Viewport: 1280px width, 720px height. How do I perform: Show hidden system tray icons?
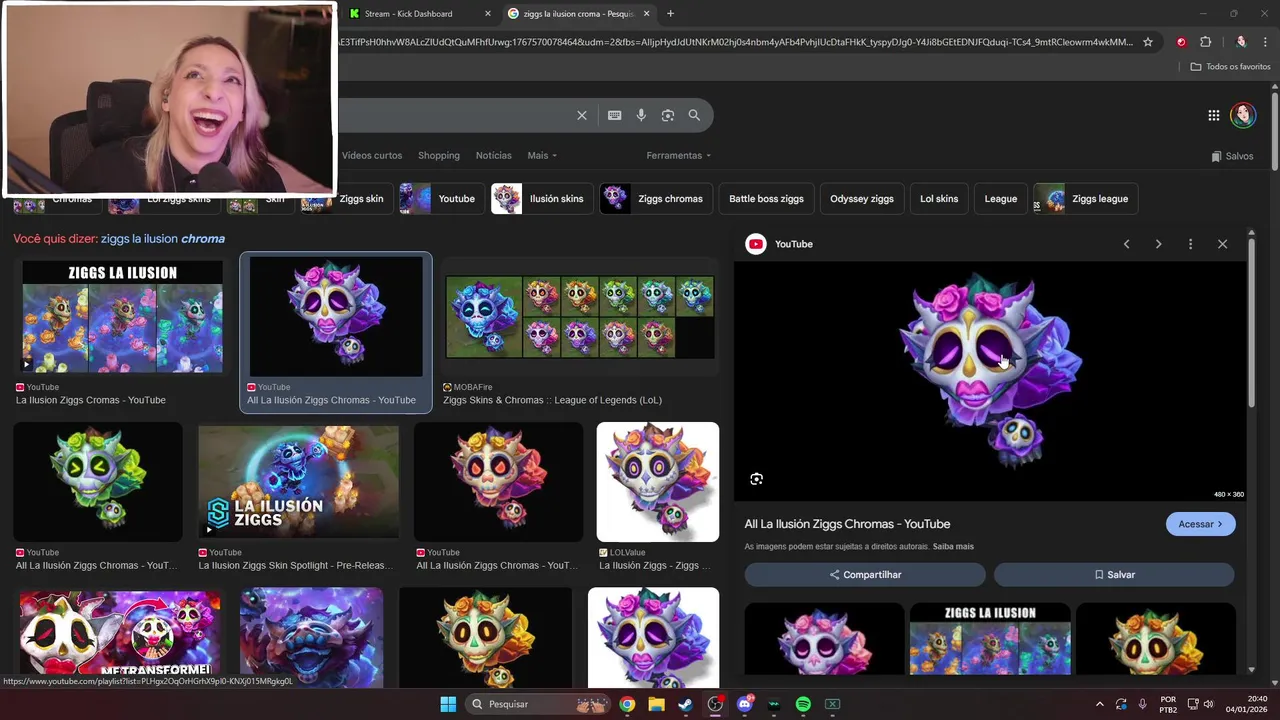pyautogui.click(x=1099, y=704)
